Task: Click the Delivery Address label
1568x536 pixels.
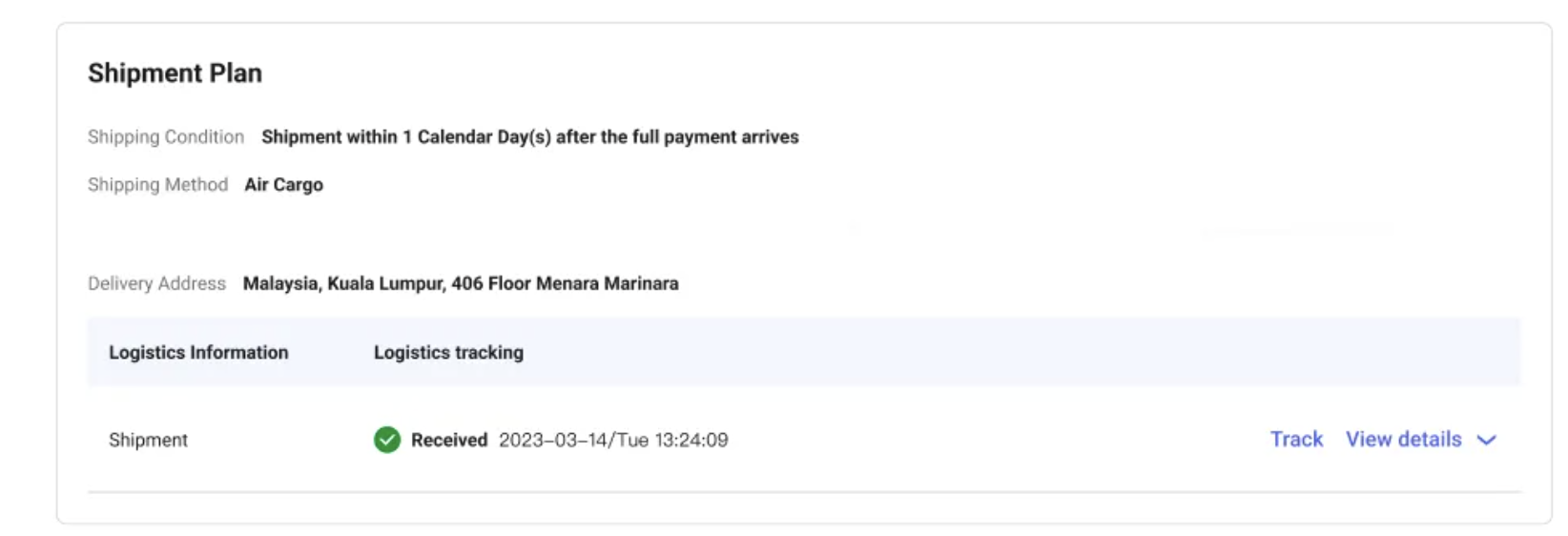Action: pyautogui.click(x=156, y=284)
